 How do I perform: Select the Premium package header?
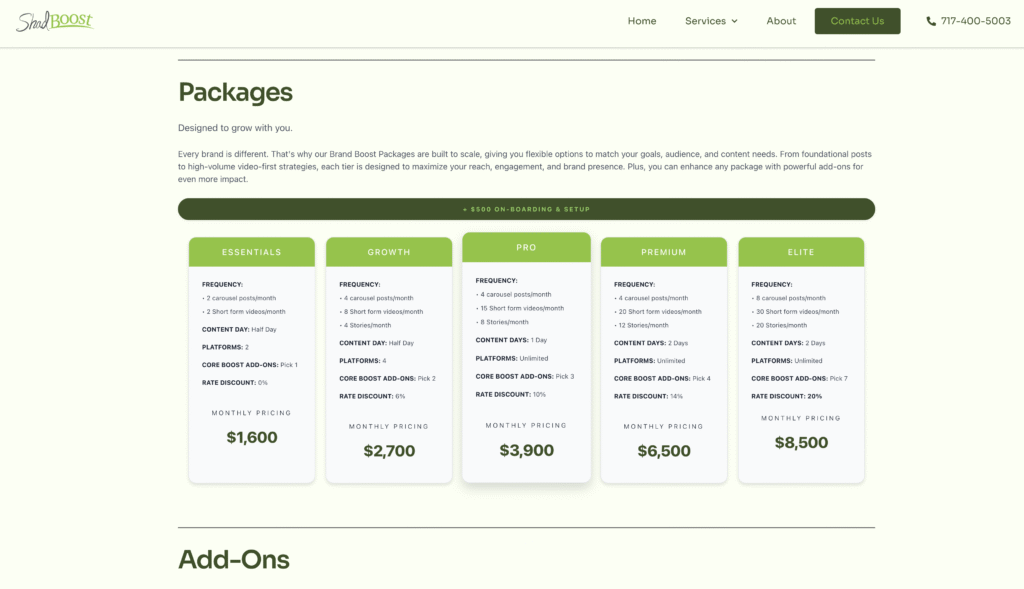click(664, 252)
